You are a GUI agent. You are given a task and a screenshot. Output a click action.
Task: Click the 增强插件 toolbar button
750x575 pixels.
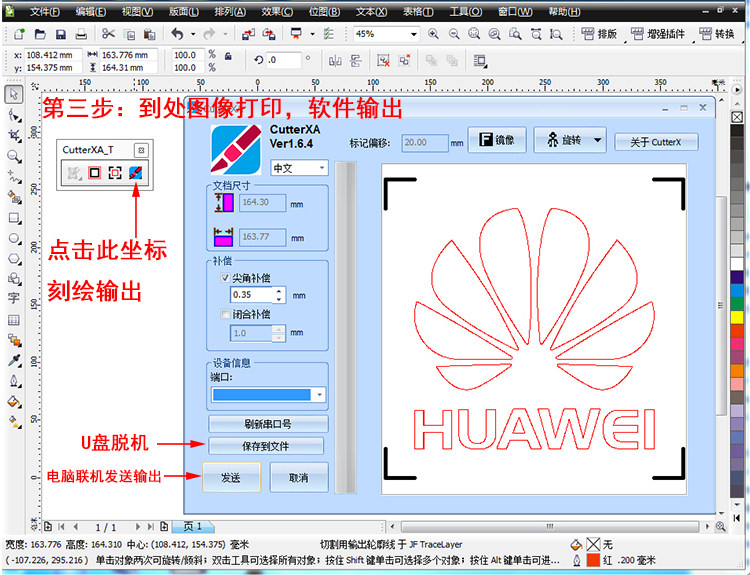tap(658, 34)
